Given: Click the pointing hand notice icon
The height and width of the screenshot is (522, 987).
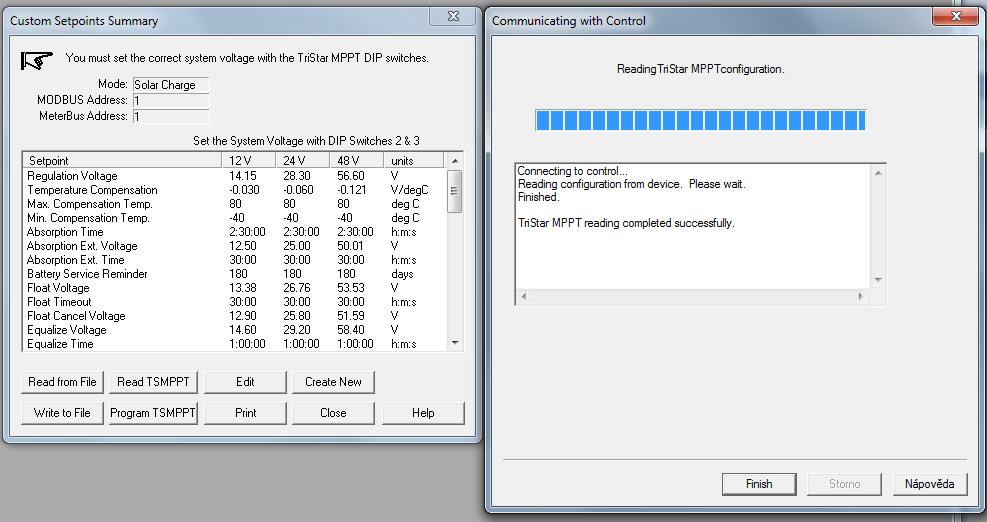Looking at the screenshot, I should coord(37,60).
